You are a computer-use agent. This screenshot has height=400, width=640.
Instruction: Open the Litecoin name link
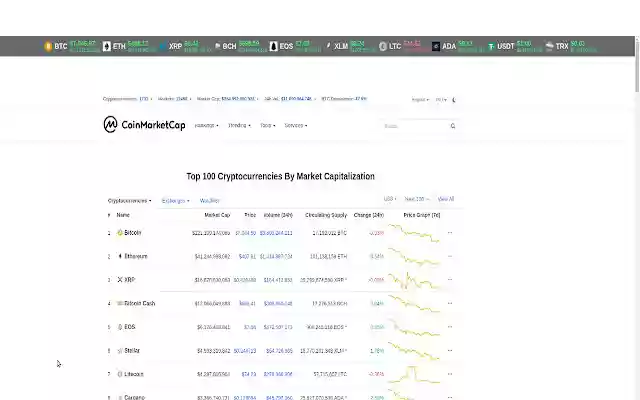[x=134, y=374]
